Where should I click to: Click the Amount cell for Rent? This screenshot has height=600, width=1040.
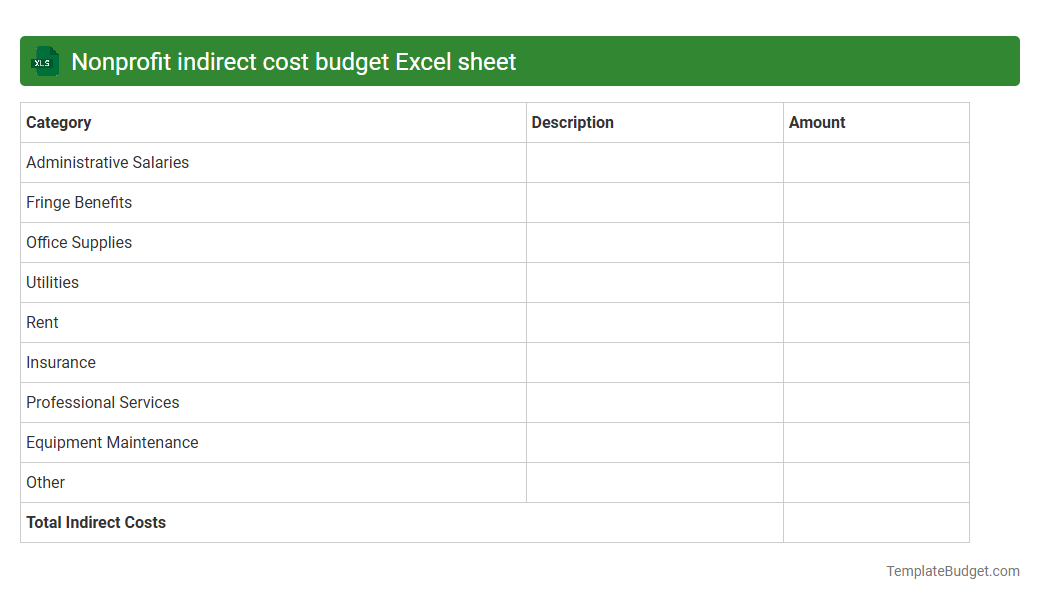click(x=876, y=322)
